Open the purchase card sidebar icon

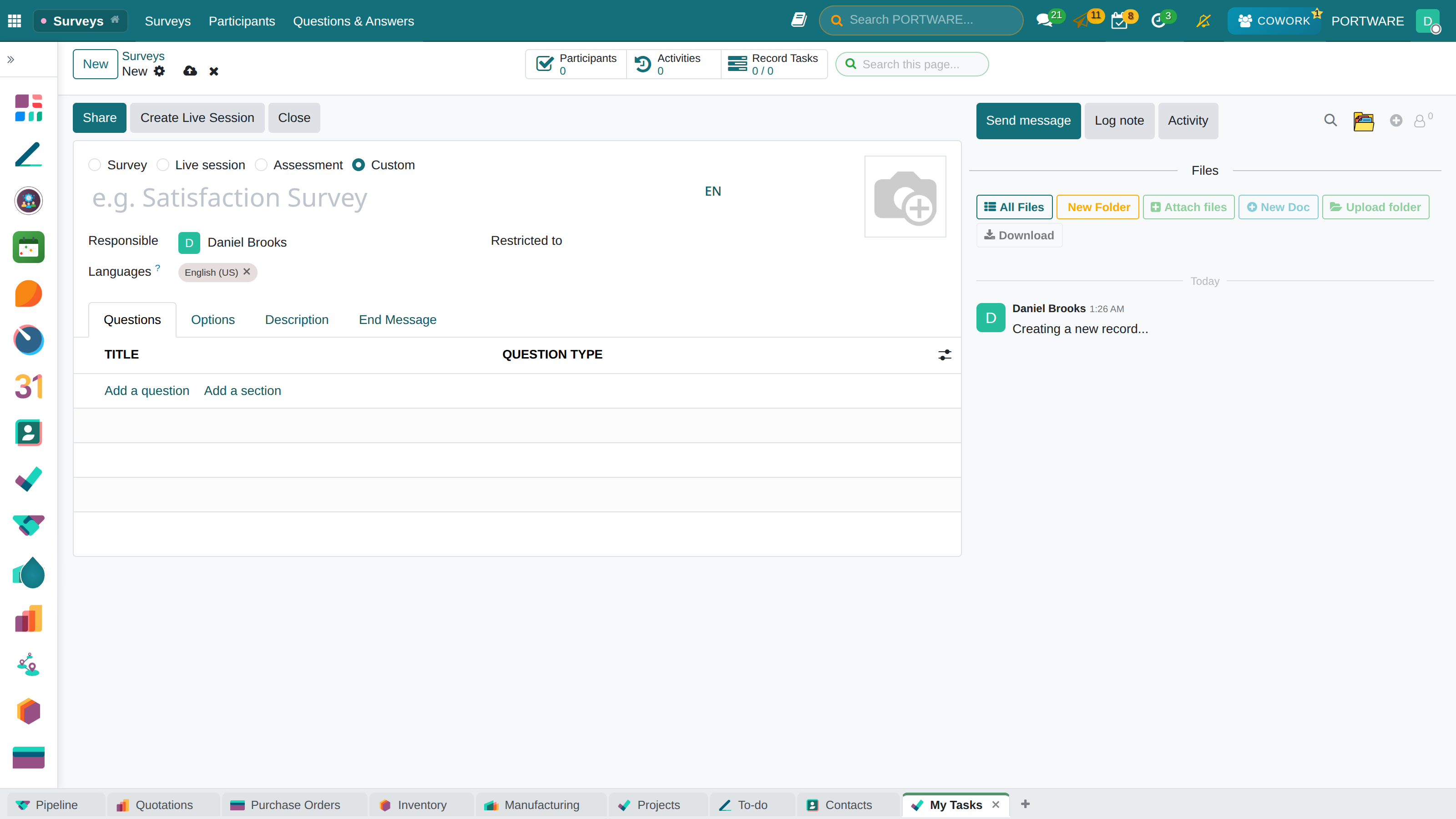click(x=28, y=758)
